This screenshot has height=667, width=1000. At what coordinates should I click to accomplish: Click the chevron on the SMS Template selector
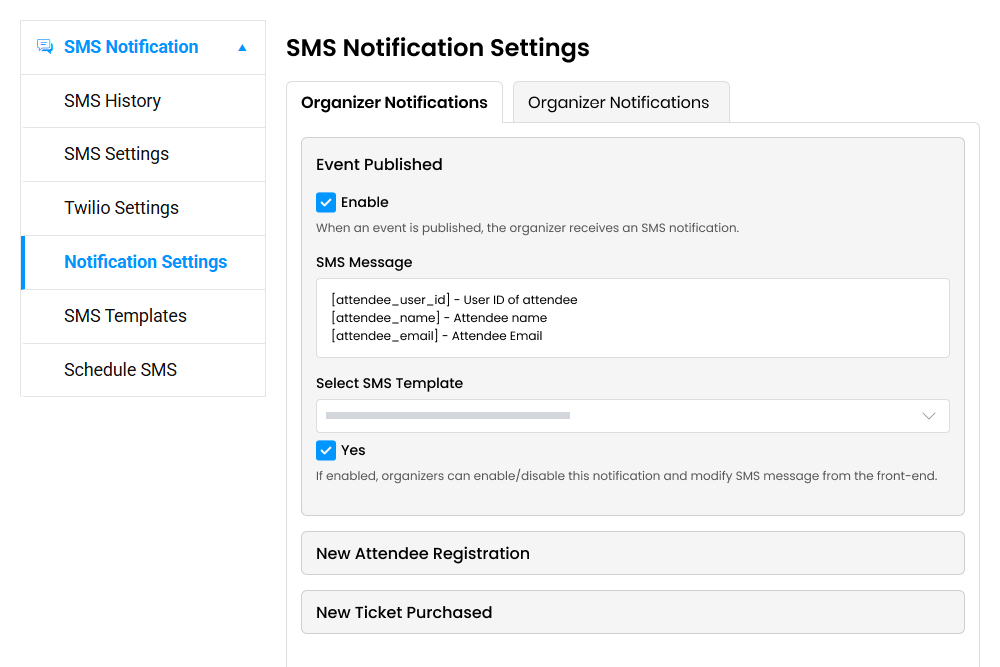click(x=929, y=415)
